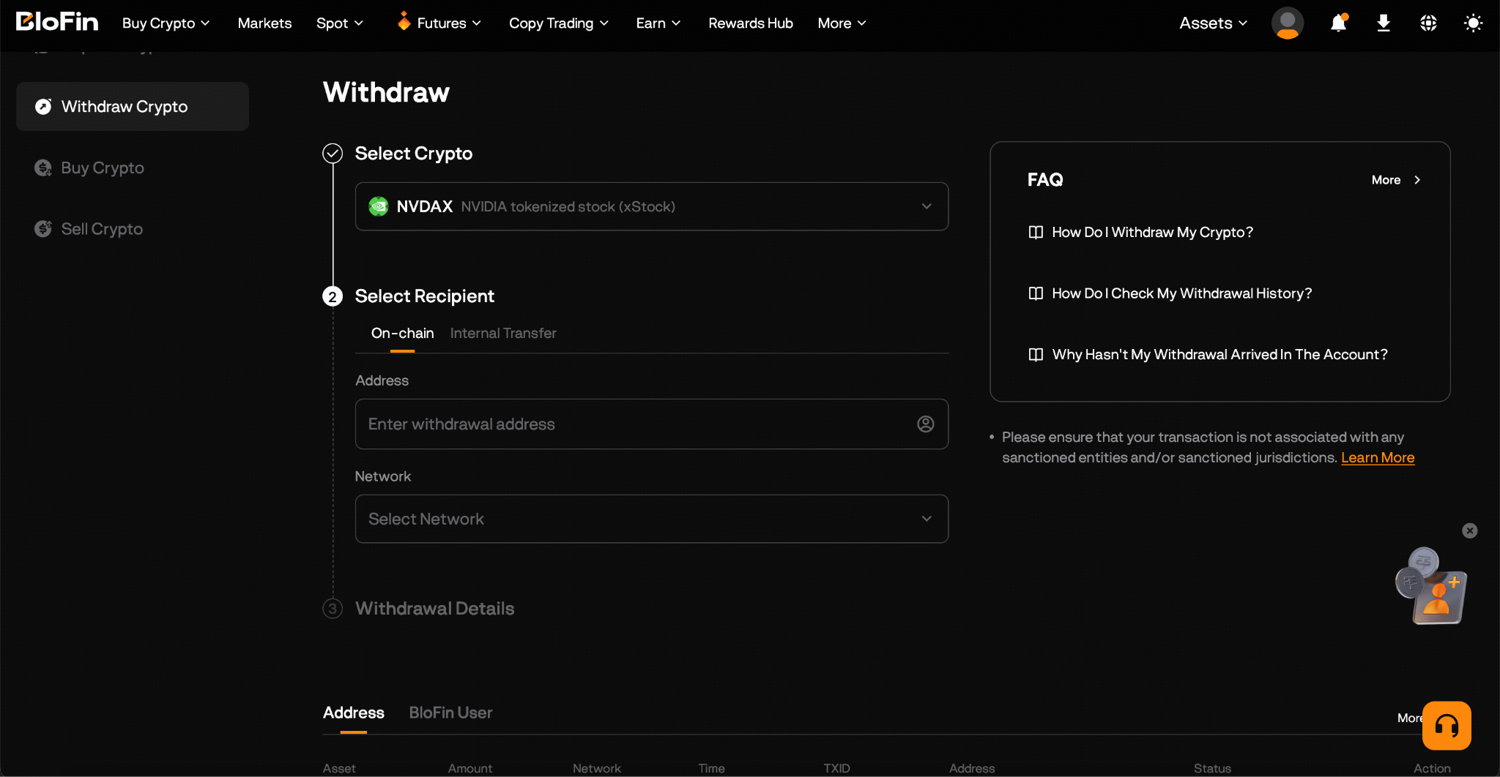The image size is (1500, 777).
Task: Click the Select Crypto checkmark step icon
Action: [333, 153]
